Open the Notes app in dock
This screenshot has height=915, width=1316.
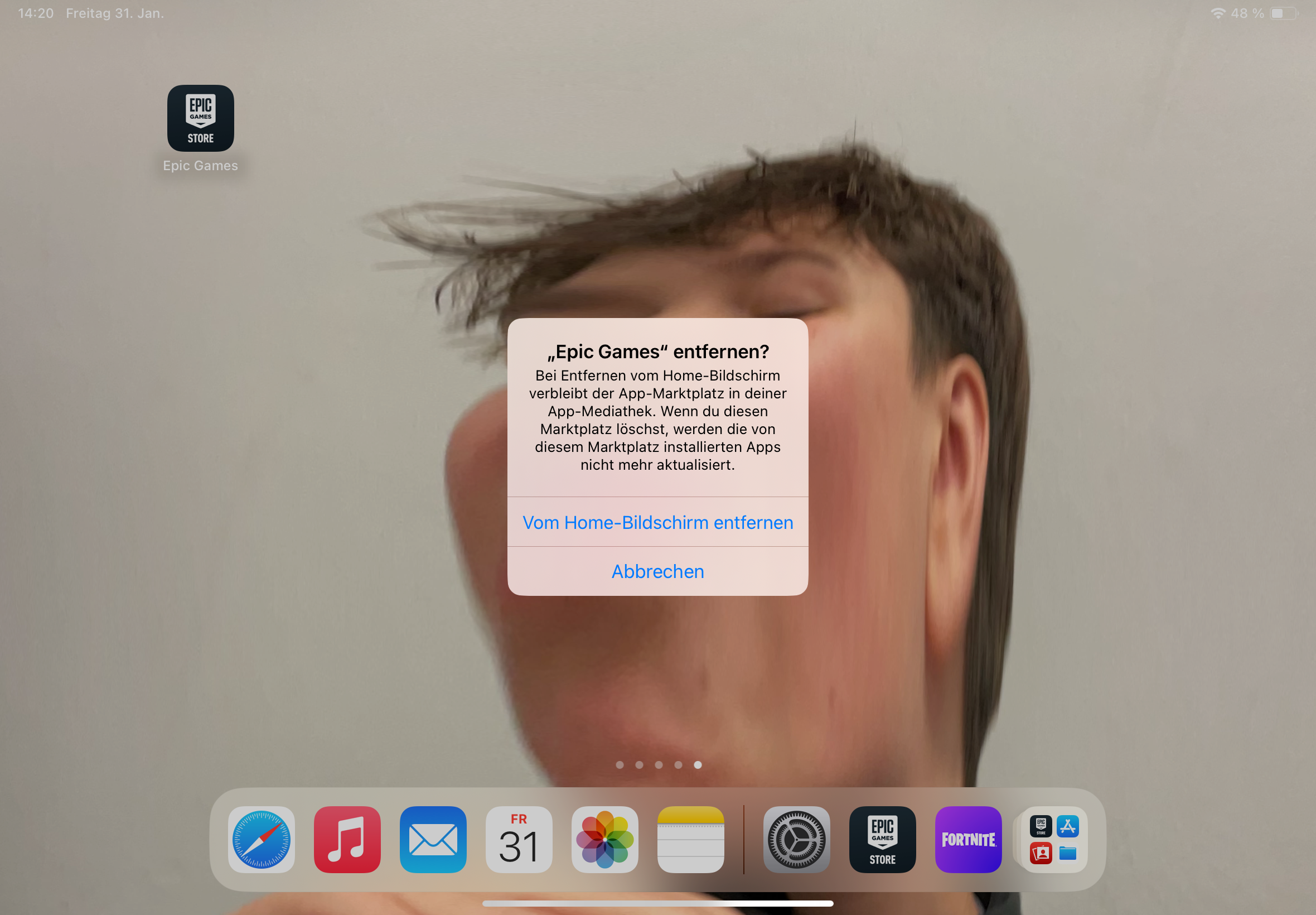[x=691, y=839]
